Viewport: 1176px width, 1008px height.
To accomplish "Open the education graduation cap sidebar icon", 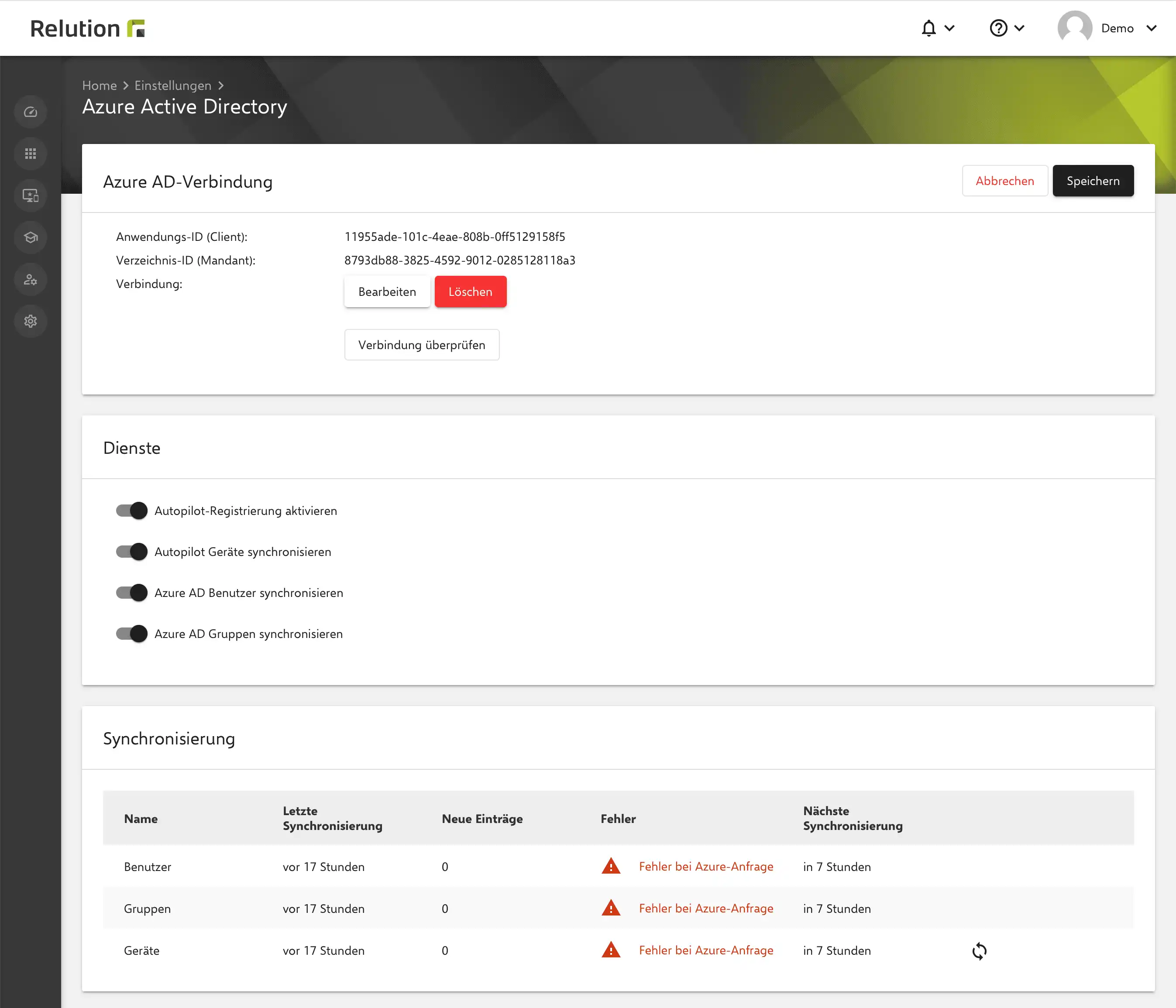I will (x=31, y=237).
